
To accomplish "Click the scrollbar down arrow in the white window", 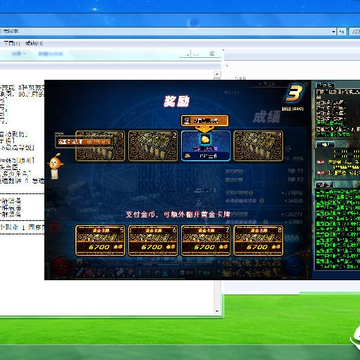I will (217, 311).
